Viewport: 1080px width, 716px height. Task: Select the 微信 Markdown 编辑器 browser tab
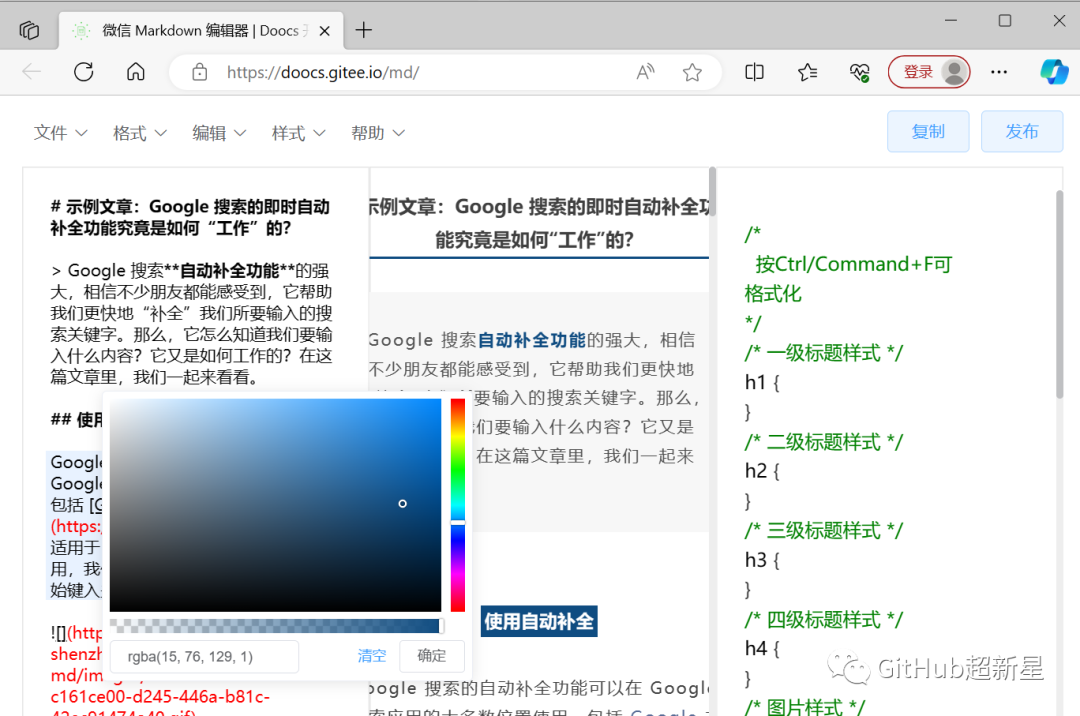pyautogui.click(x=200, y=31)
